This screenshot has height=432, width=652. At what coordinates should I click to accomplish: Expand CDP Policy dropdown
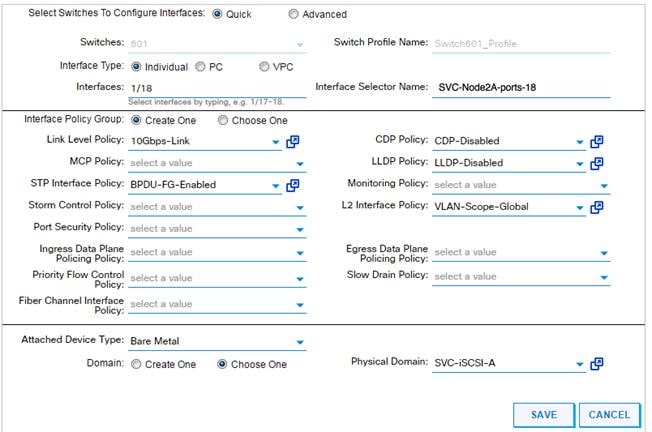580,142
